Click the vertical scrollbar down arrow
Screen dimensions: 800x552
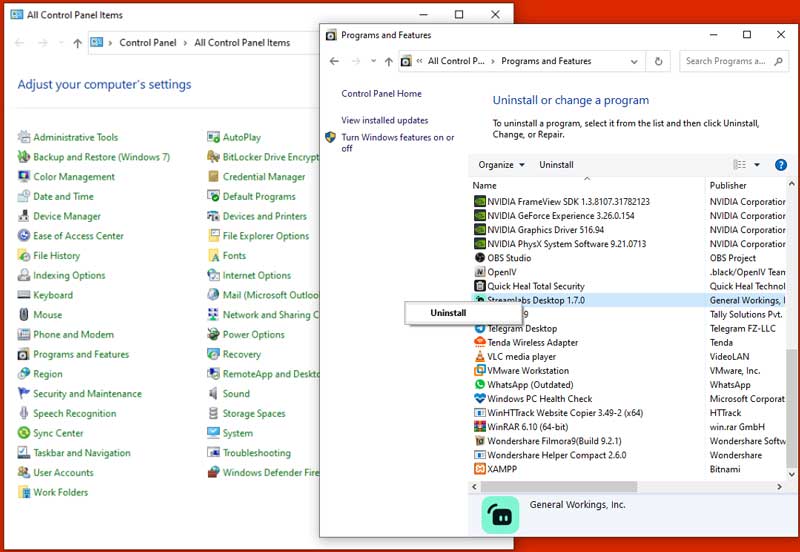(x=791, y=474)
